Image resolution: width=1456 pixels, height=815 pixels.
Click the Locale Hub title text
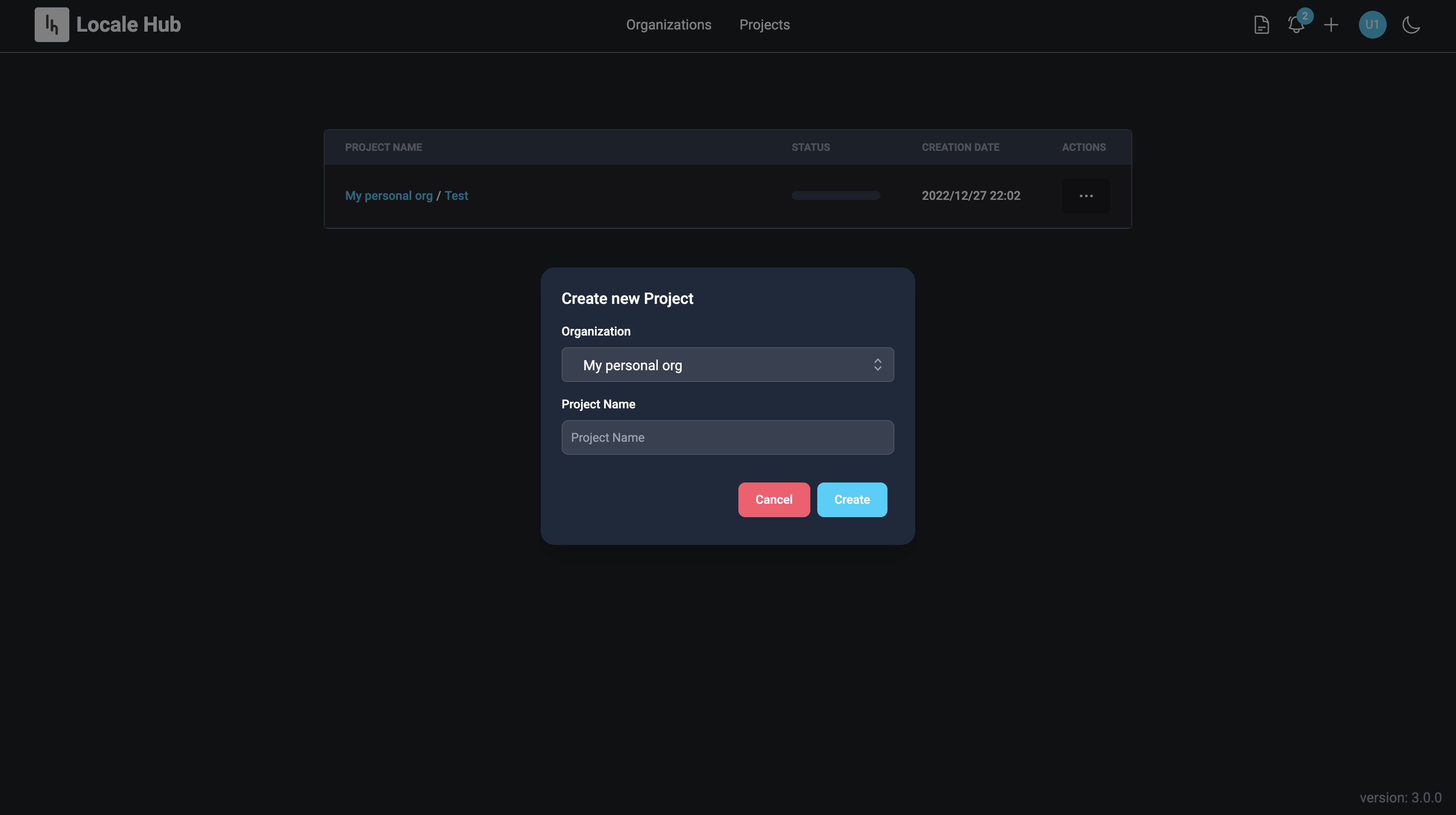[128, 24]
